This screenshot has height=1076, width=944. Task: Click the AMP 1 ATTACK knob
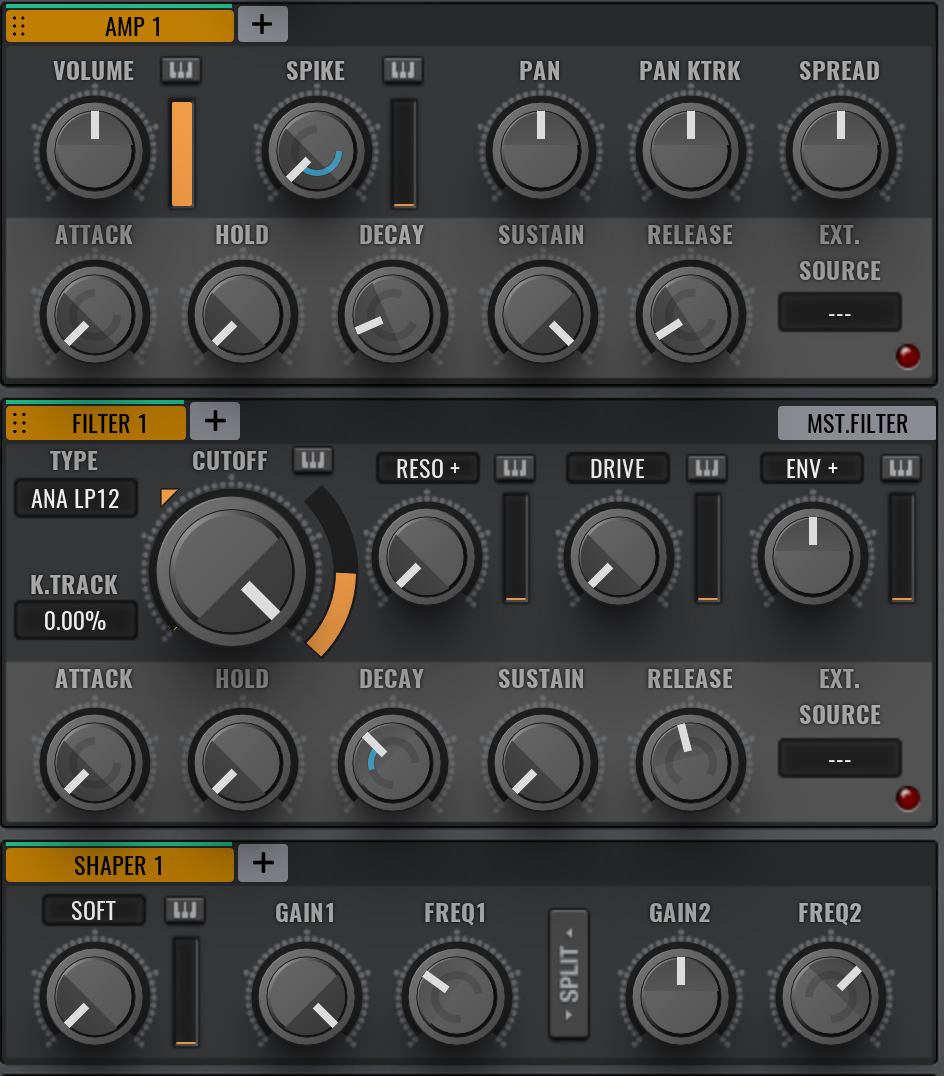tap(94, 314)
